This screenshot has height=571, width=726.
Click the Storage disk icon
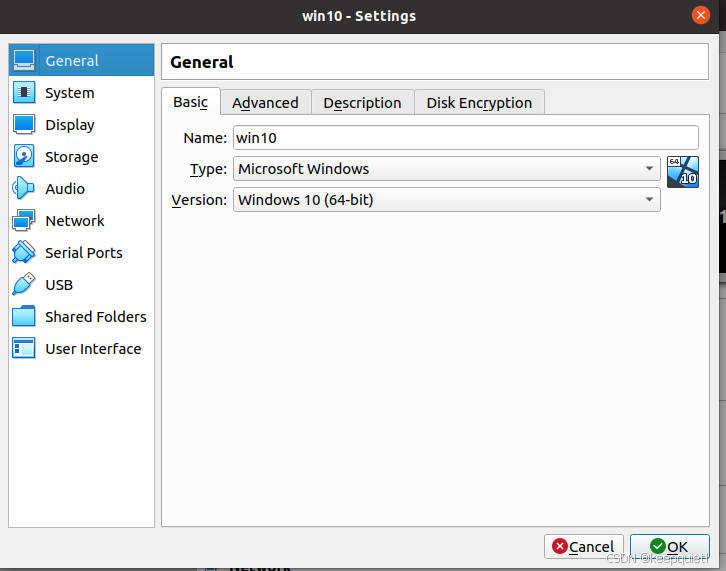25,156
